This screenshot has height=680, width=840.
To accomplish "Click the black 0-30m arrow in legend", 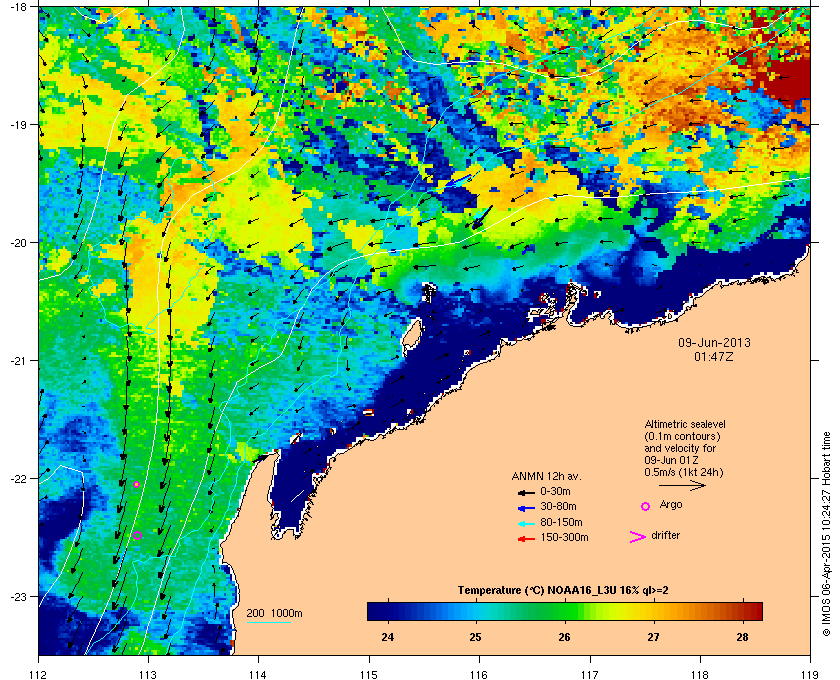I will click(526, 492).
